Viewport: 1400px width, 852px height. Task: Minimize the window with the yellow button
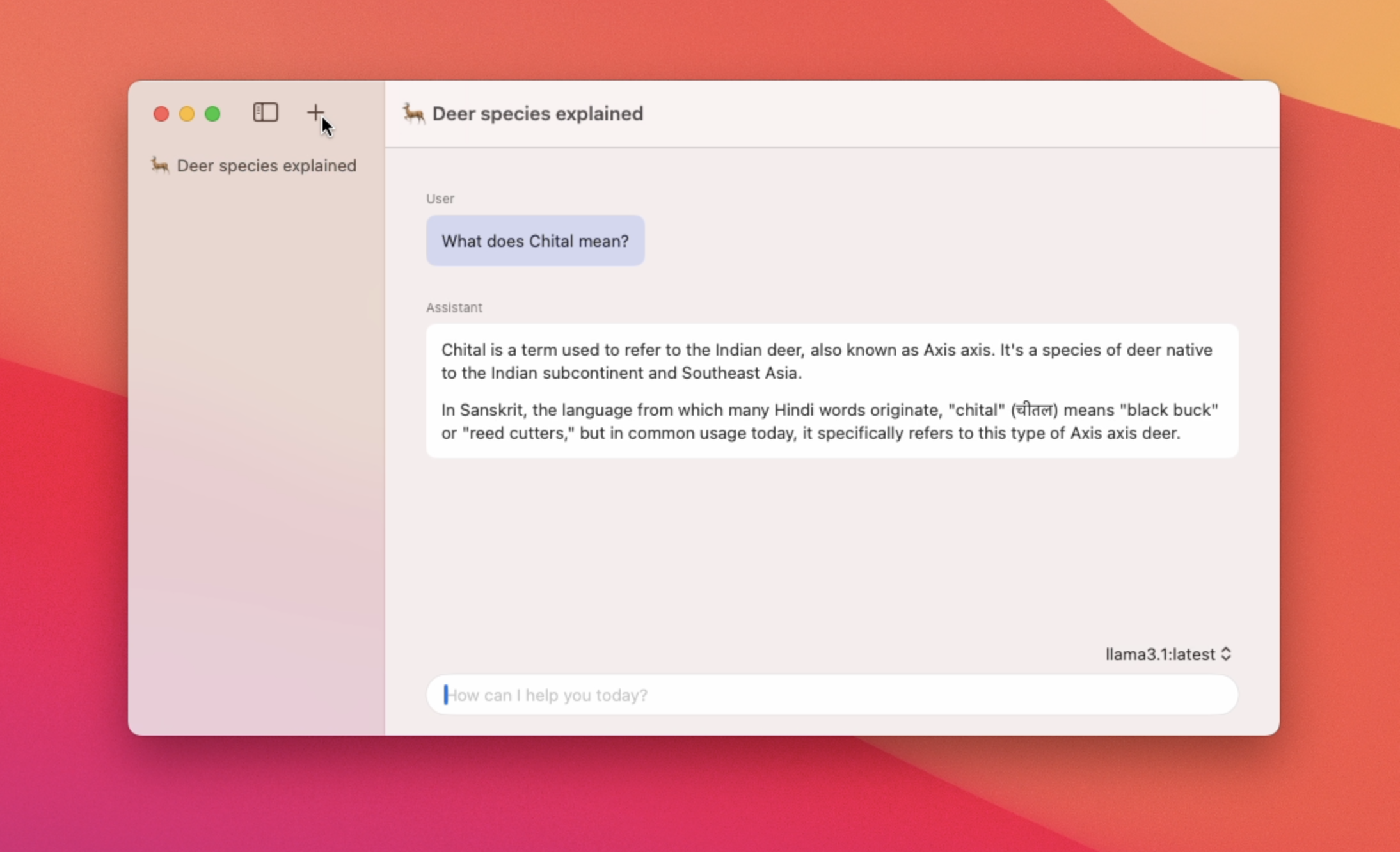click(187, 114)
